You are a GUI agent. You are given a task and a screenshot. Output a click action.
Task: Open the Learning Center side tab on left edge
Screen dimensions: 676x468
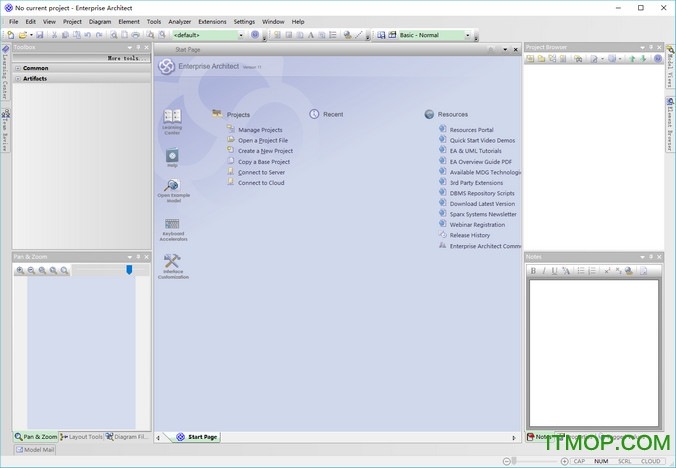click(5, 71)
